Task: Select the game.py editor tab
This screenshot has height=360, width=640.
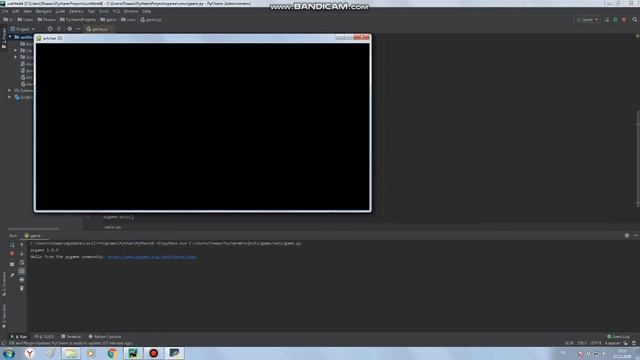Action: [x=98, y=29]
